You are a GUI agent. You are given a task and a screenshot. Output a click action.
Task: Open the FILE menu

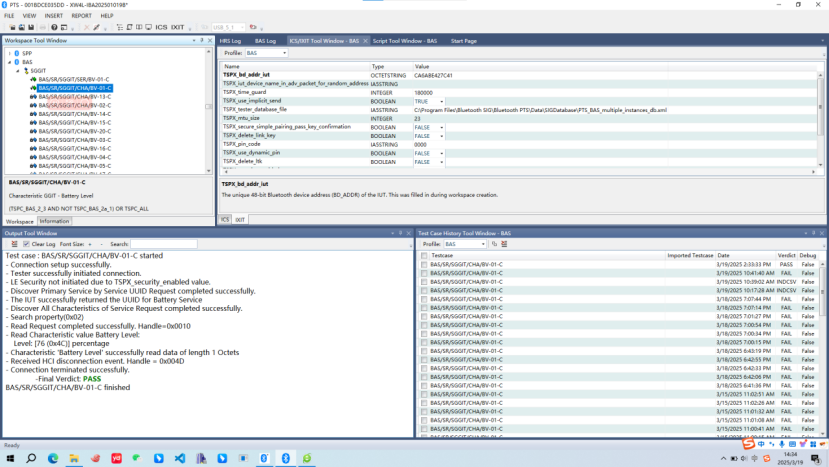[9, 16]
